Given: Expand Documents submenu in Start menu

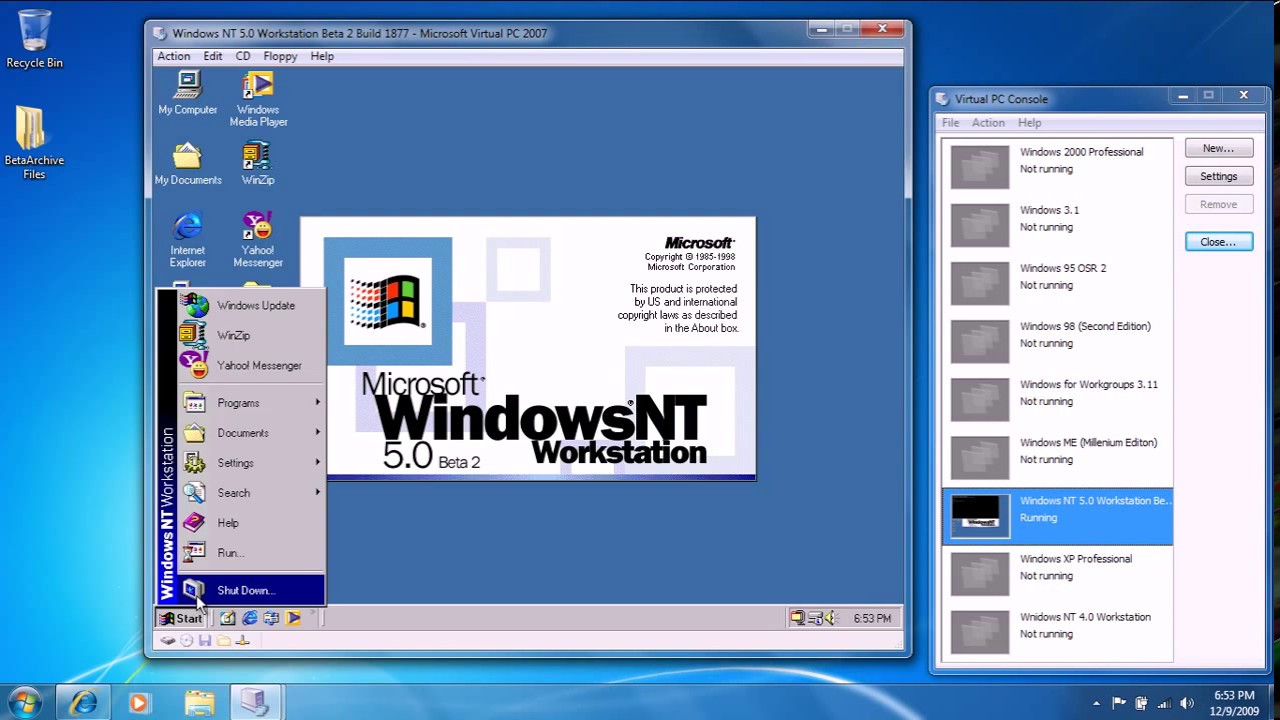Looking at the screenshot, I should point(251,433).
